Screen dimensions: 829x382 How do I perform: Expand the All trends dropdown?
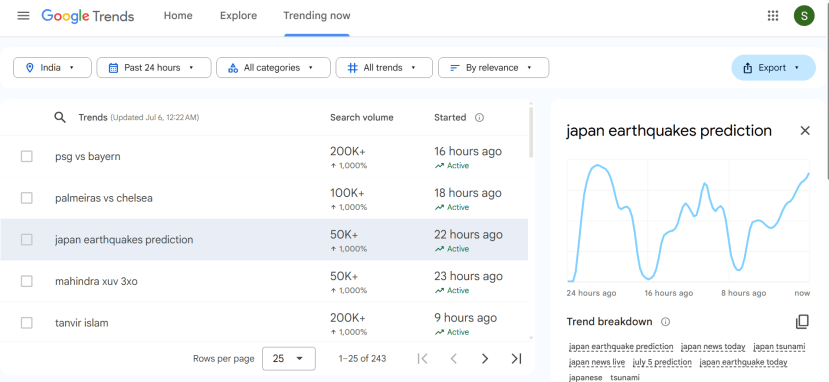click(384, 68)
